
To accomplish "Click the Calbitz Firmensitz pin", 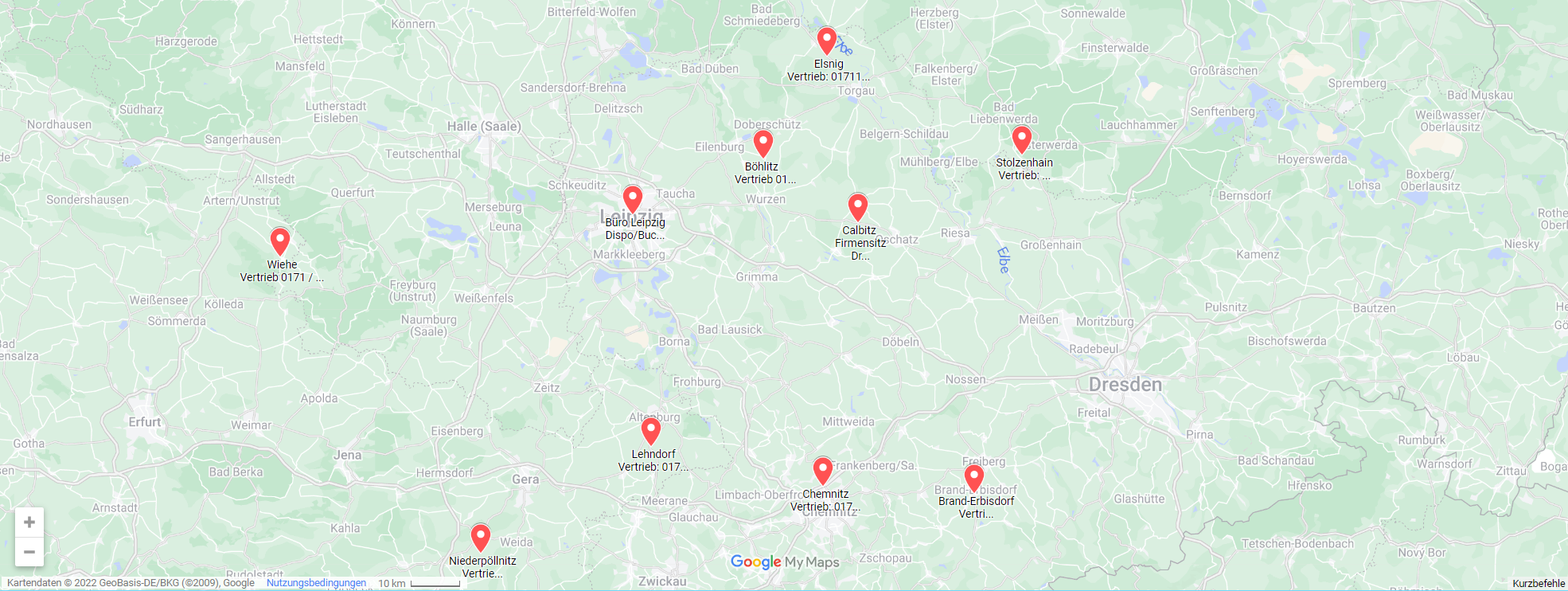I will [x=857, y=207].
